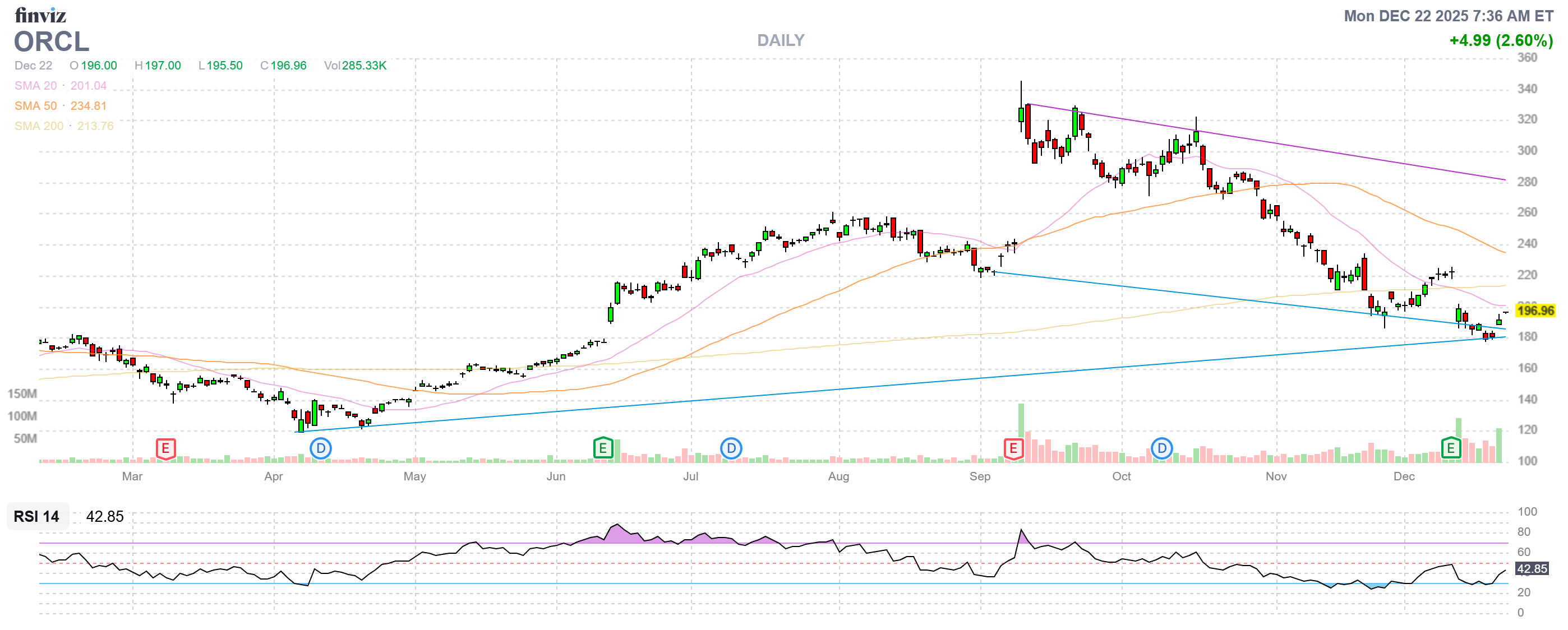
Task: Click the blue D dividend marker near October
Action: click(1161, 449)
